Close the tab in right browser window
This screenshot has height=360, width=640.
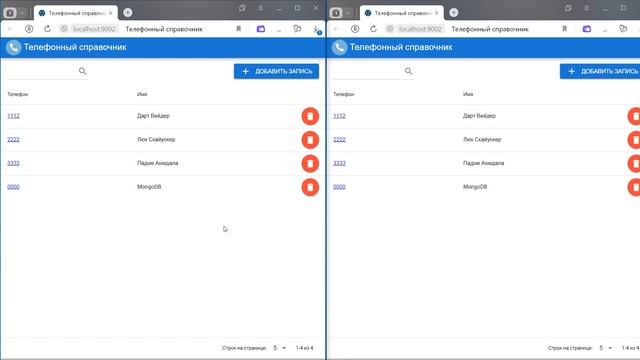pyautogui.click(x=436, y=13)
